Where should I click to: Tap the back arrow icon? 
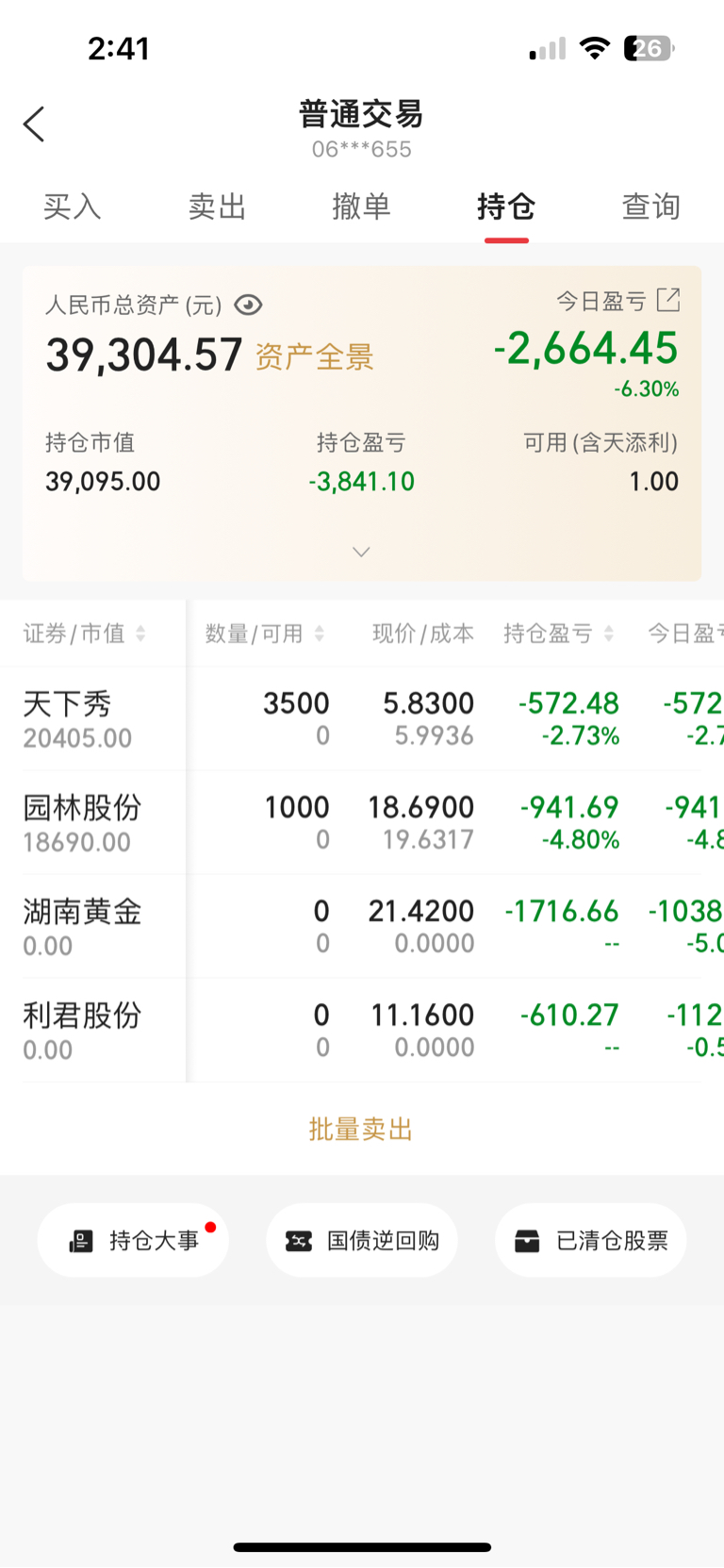[x=34, y=124]
